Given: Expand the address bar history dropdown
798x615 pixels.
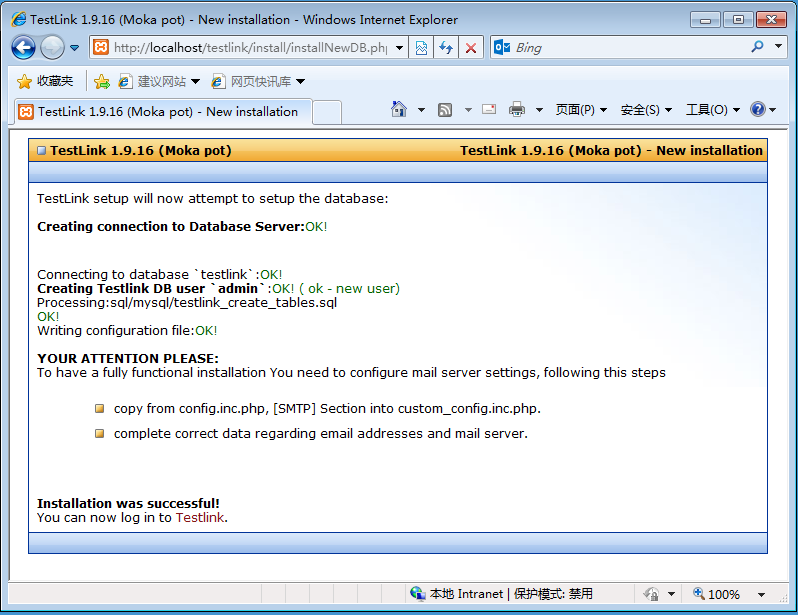Looking at the screenshot, I should point(400,48).
